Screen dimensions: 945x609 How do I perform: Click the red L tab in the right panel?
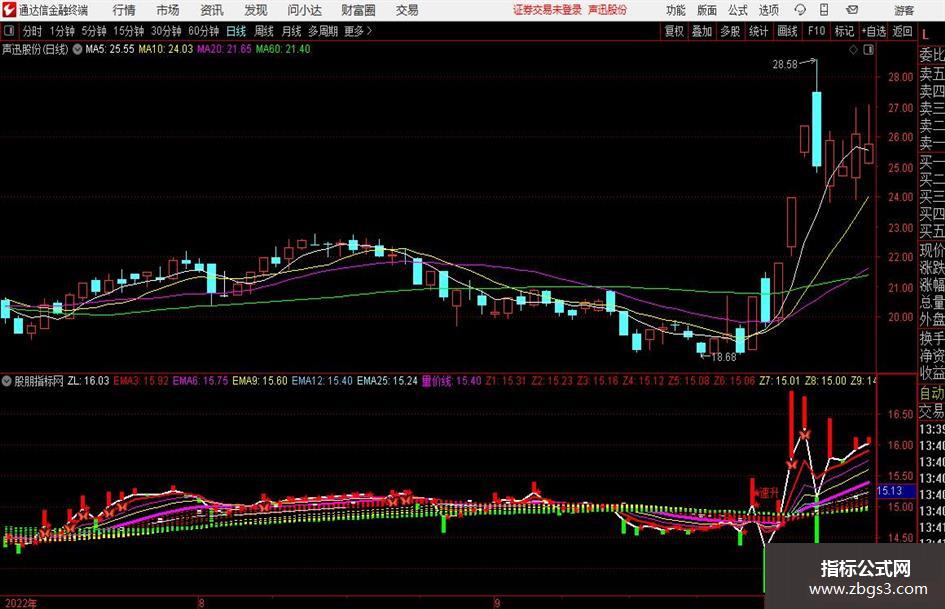tap(925, 36)
